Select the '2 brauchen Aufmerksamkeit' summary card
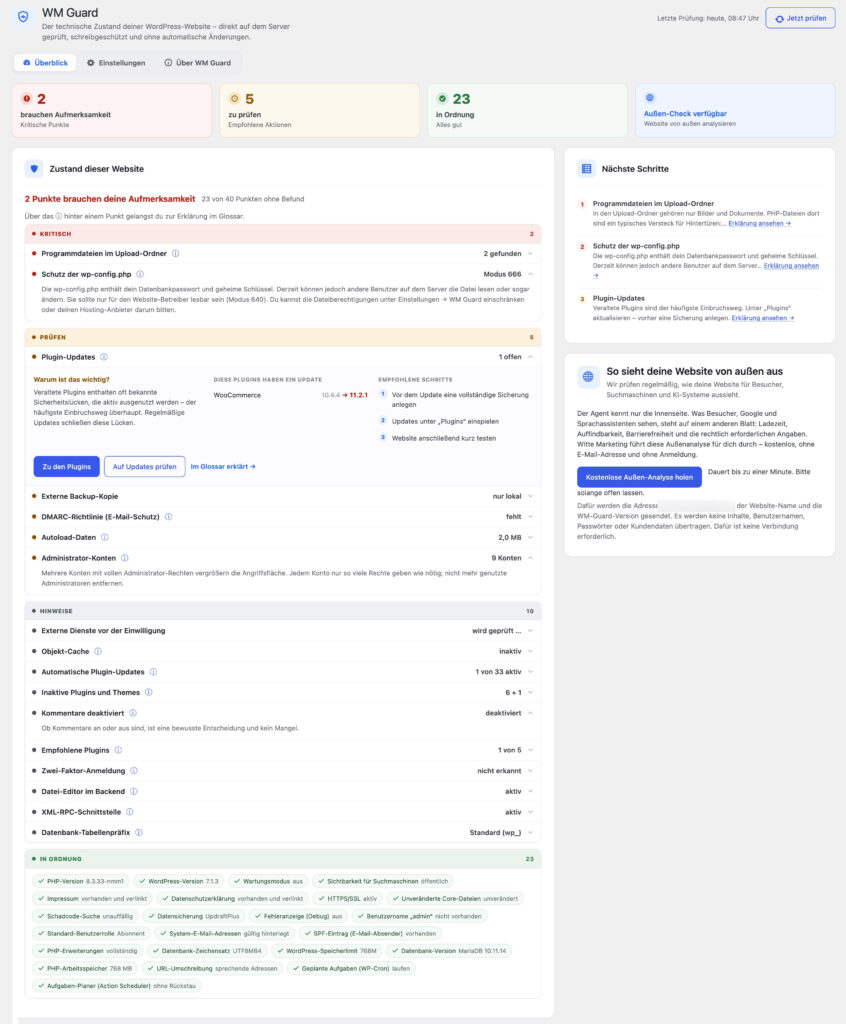 tap(112, 110)
